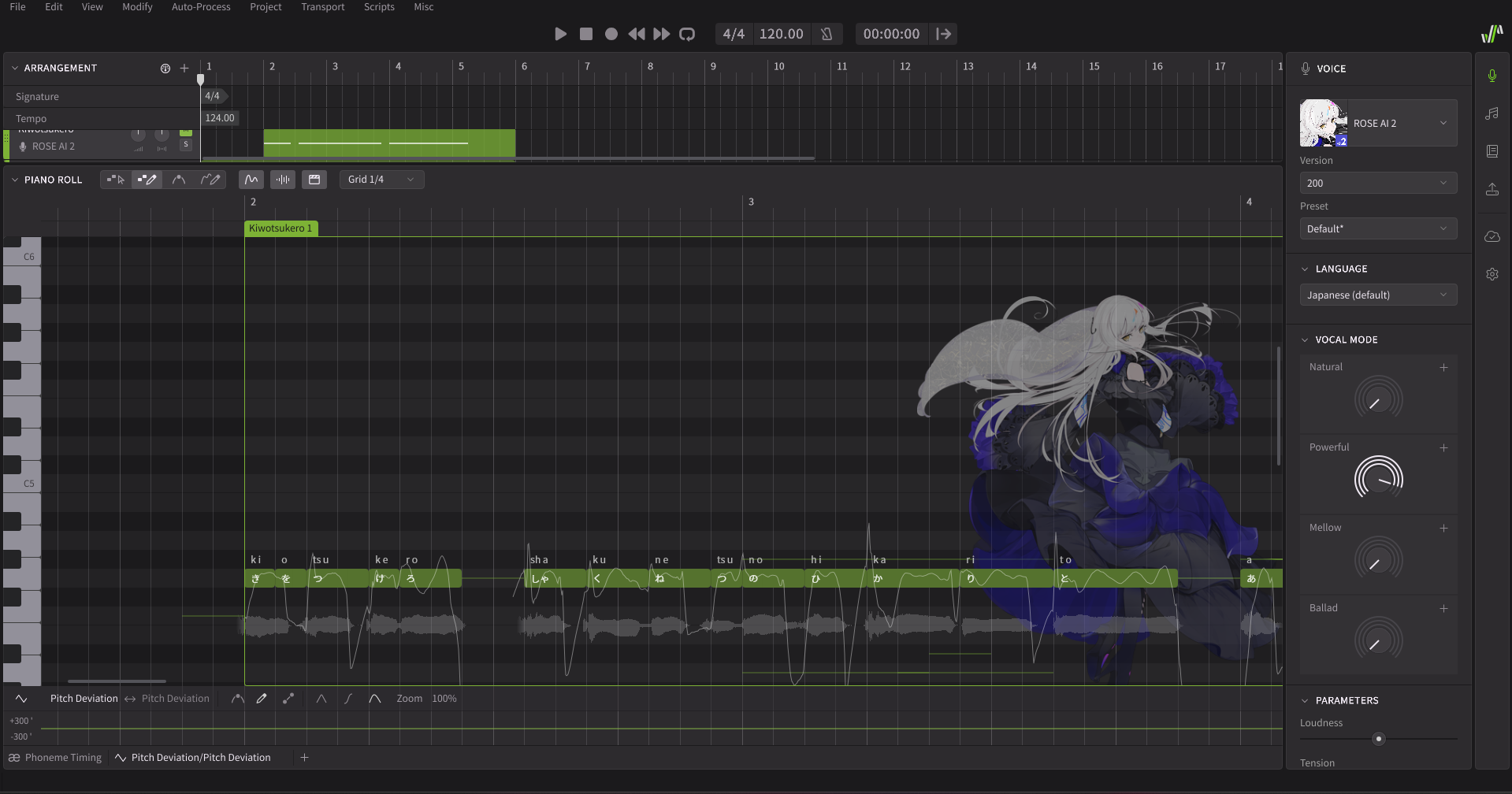Open the Voice panel microphone sidebar icon

(1492, 75)
